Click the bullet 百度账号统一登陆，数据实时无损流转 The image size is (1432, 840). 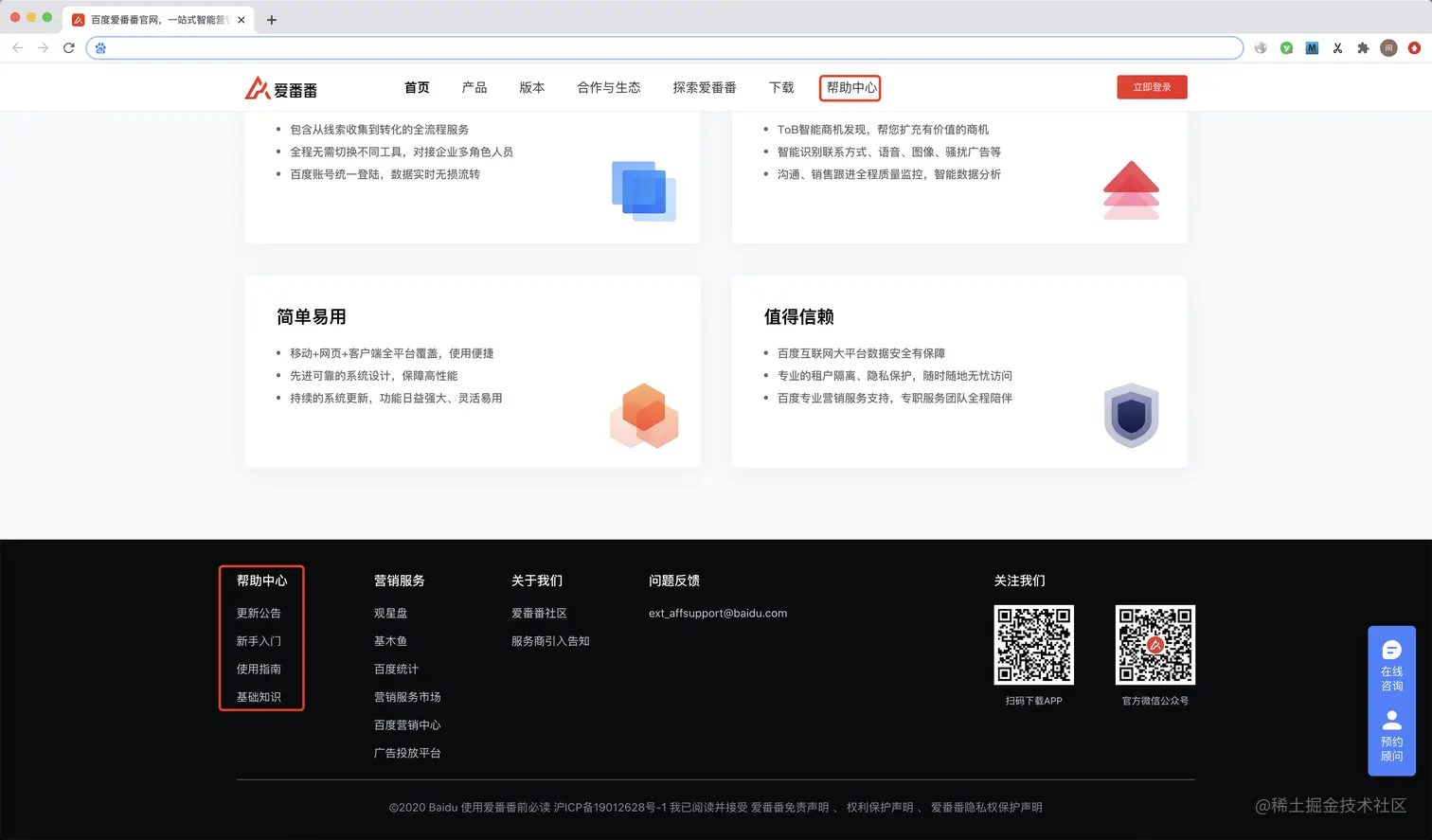[385, 174]
